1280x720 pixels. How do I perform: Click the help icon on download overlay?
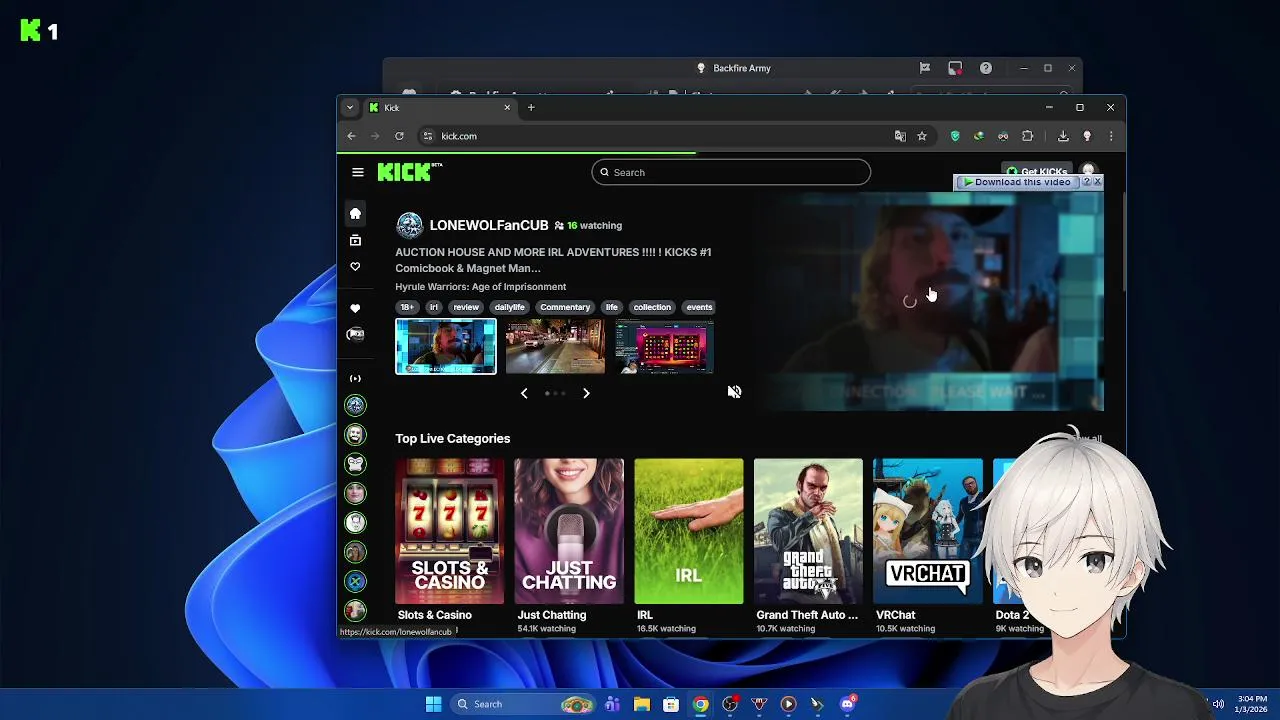point(1087,182)
